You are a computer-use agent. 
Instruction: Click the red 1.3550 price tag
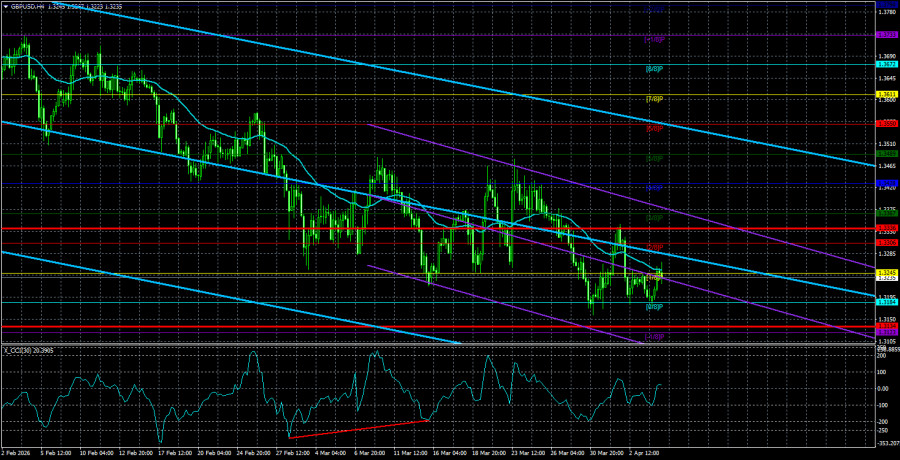click(886, 124)
